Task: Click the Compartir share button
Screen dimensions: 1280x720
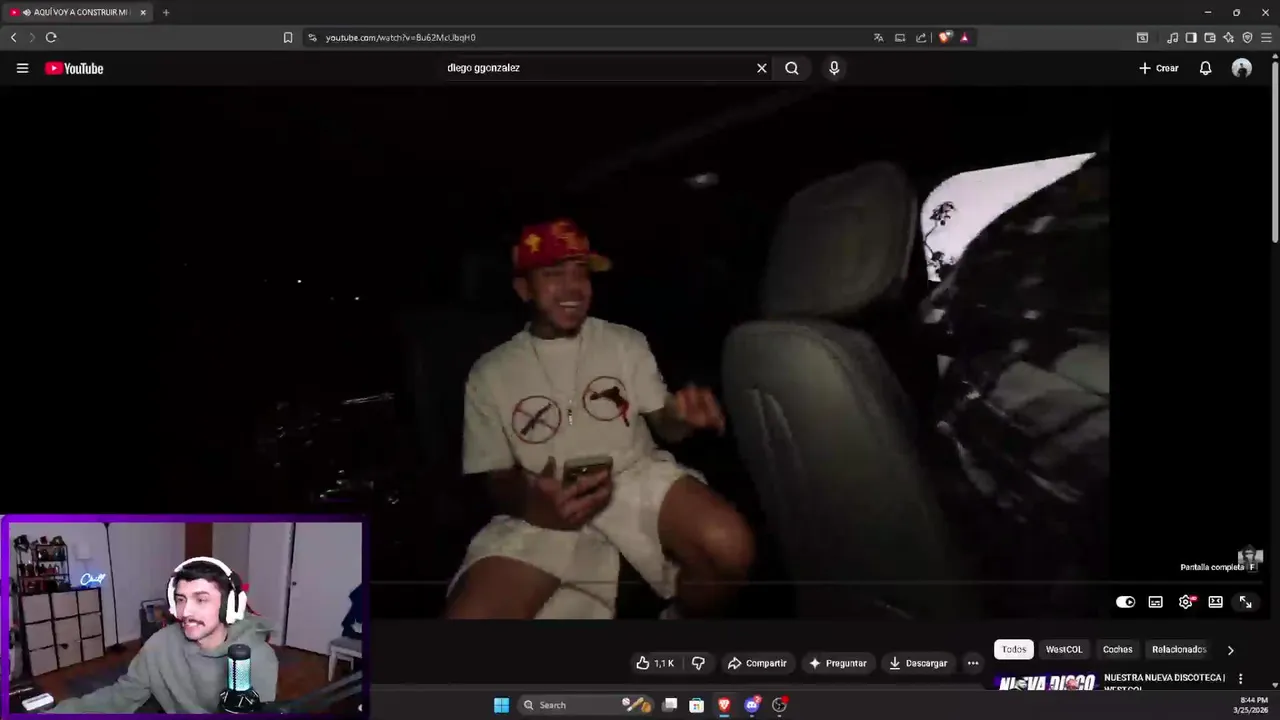Action: click(757, 663)
